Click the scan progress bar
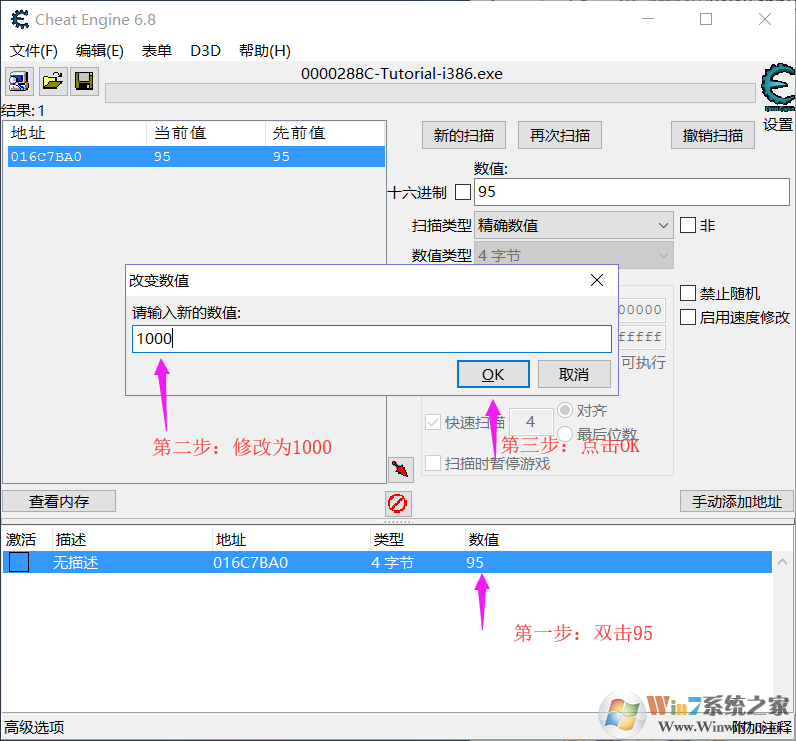This screenshot has height=741, width=796. click(430, 93)
